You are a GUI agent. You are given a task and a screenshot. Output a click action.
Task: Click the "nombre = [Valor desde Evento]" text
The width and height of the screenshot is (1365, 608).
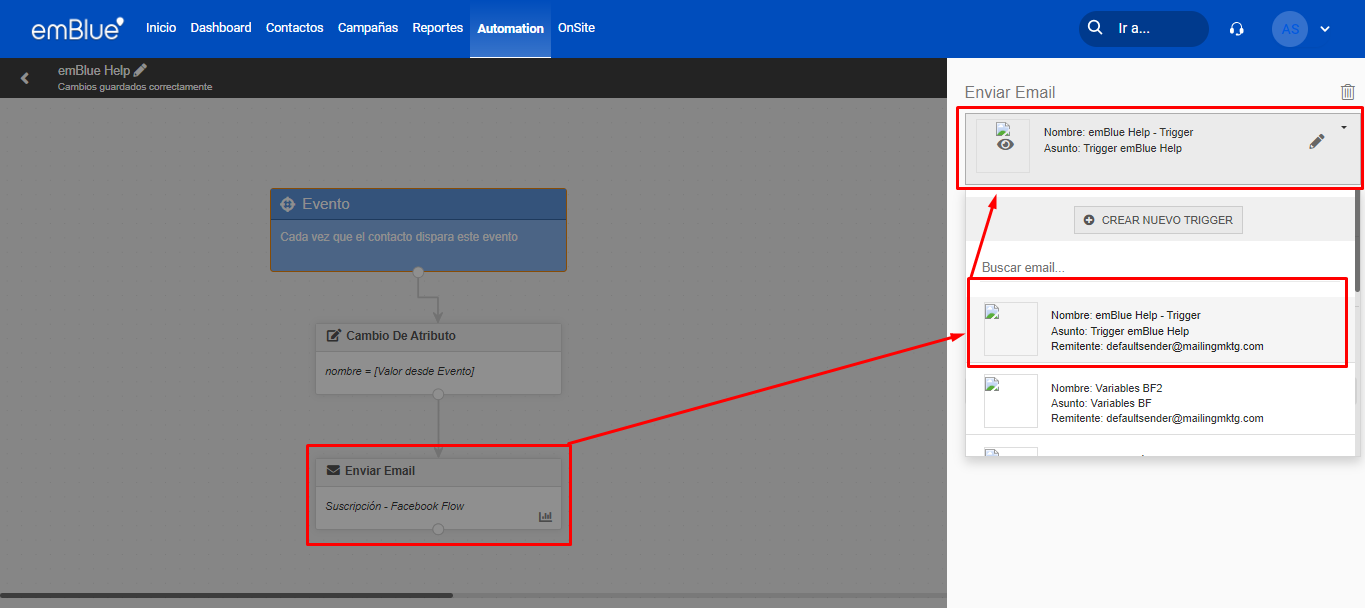tap(400, 371)
